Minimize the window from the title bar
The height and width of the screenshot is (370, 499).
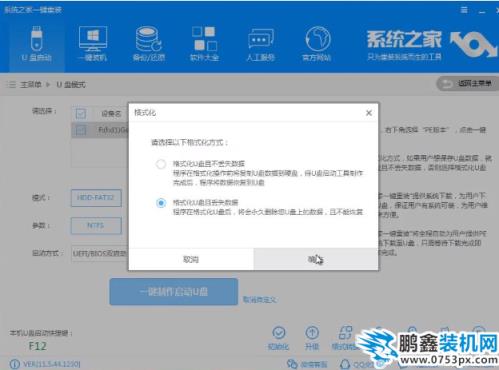click(482, 11)
